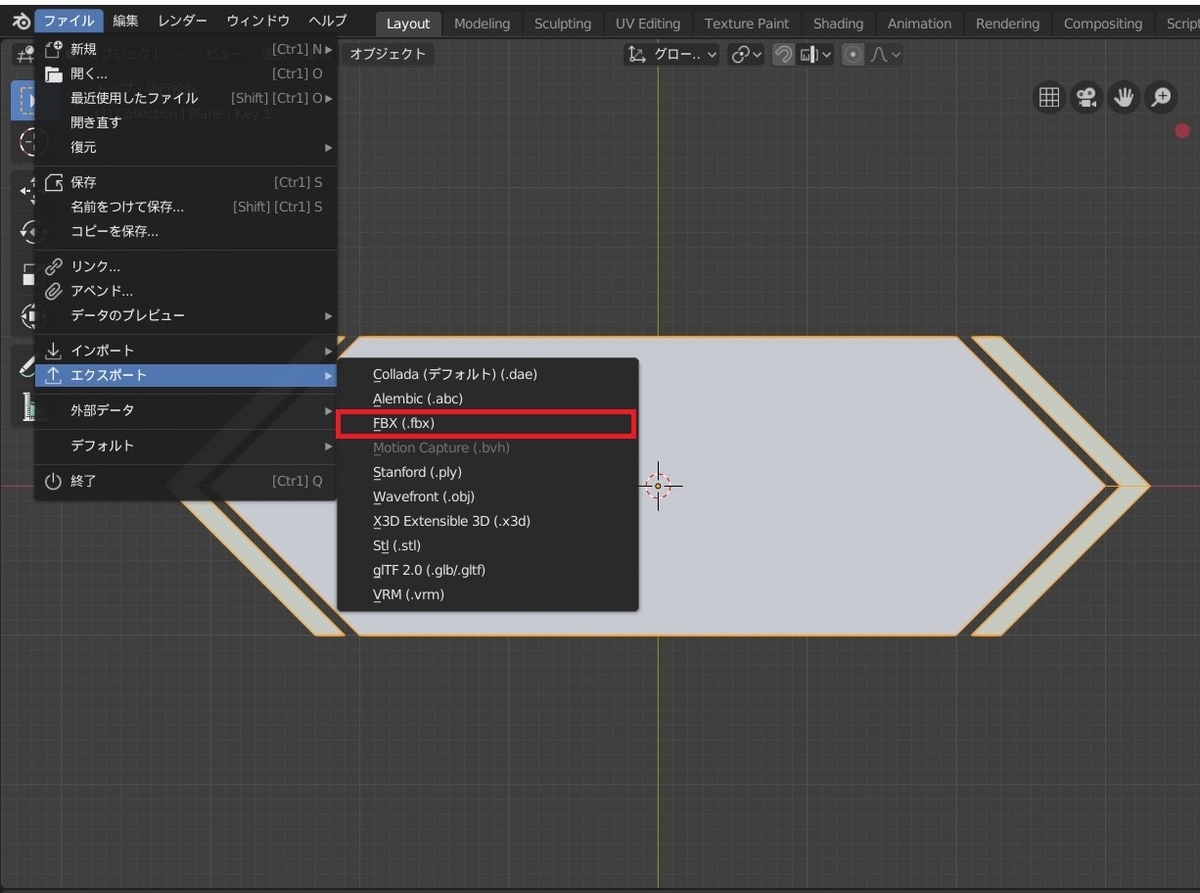Viewport: 1200px width, 893px height.
Task: Click the 3D cursor in viewport
Action: pyautogui.click(x=658, y=486)
